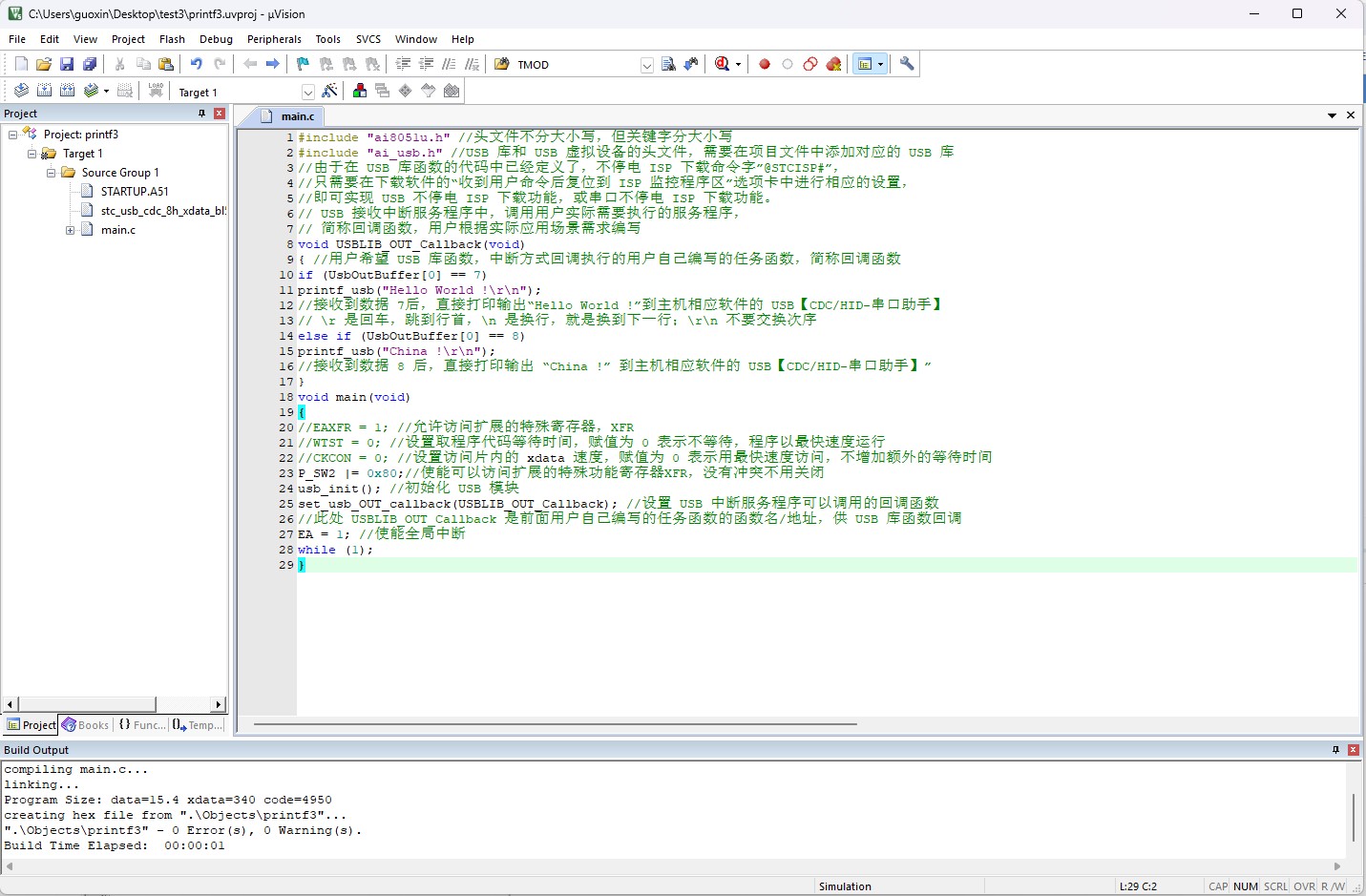Open the Batch Build dropdown arrow

pos(106,91)
